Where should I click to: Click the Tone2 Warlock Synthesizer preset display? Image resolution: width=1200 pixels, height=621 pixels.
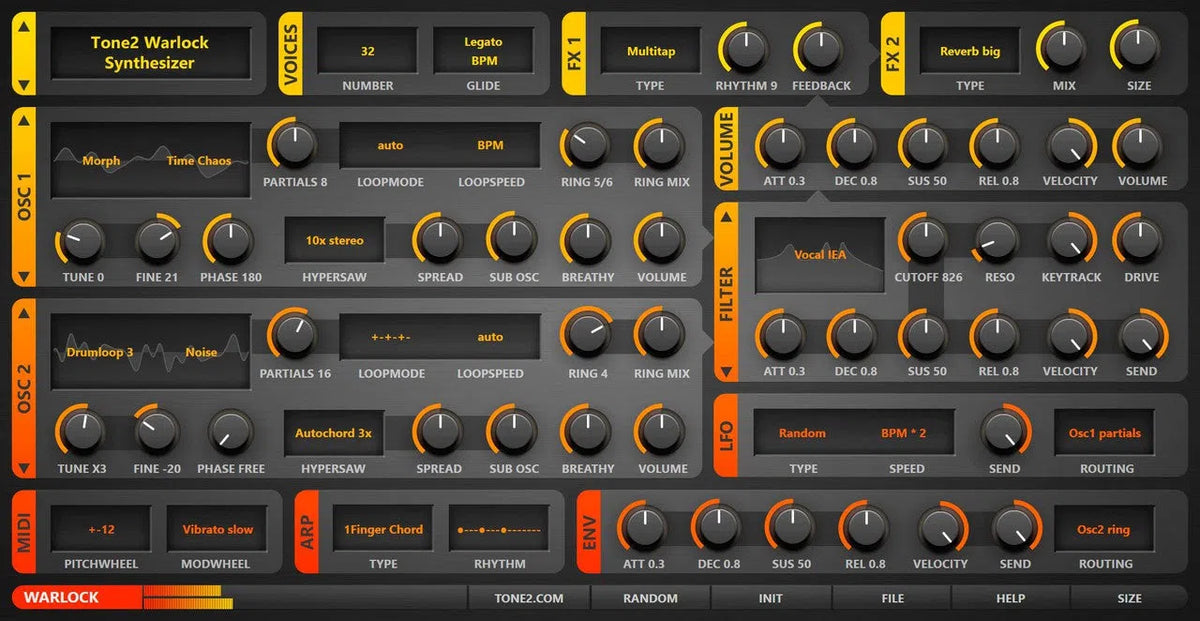point(150,51)
